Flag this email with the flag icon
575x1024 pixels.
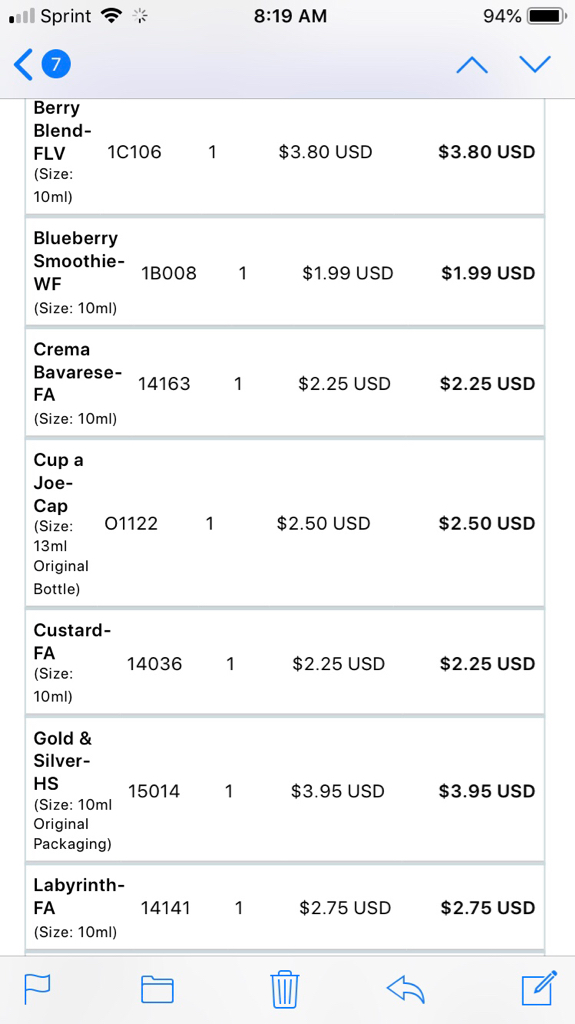[37, 989]
